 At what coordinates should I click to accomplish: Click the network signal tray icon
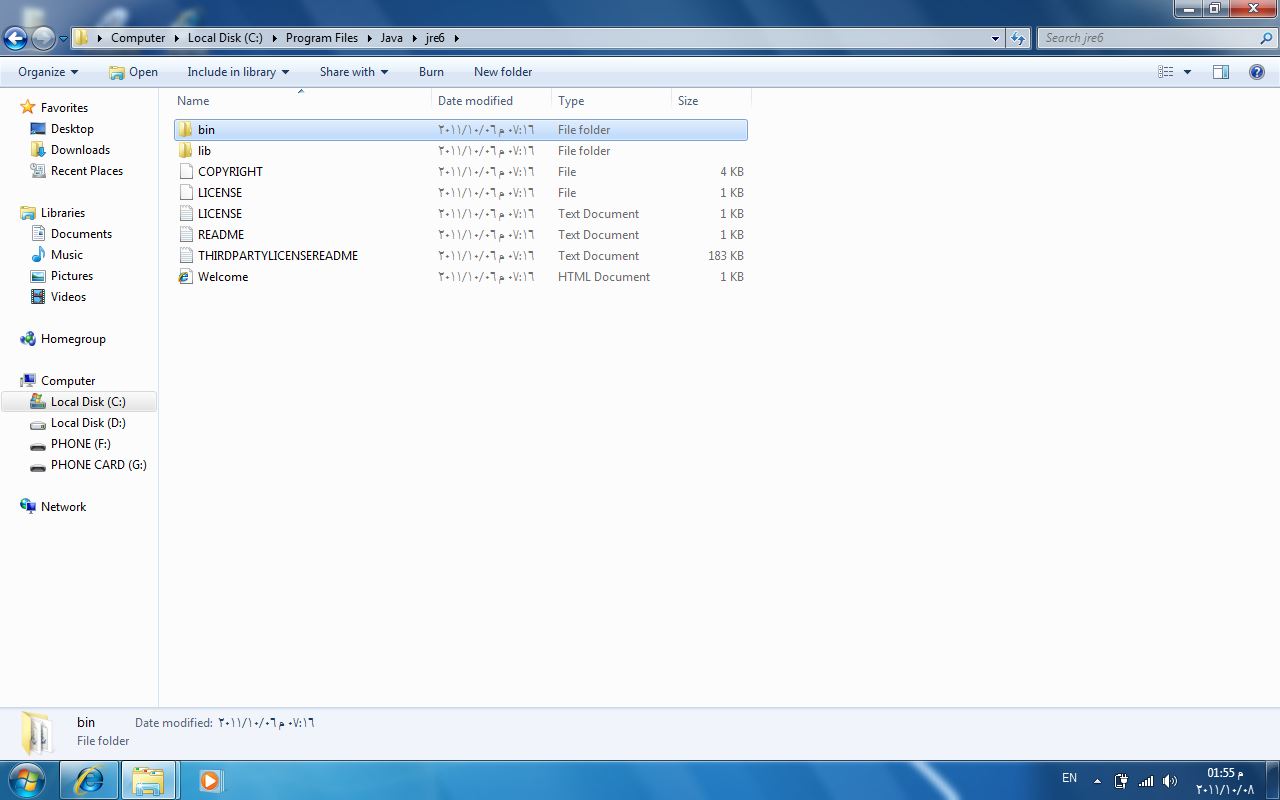coord(1146,781)
